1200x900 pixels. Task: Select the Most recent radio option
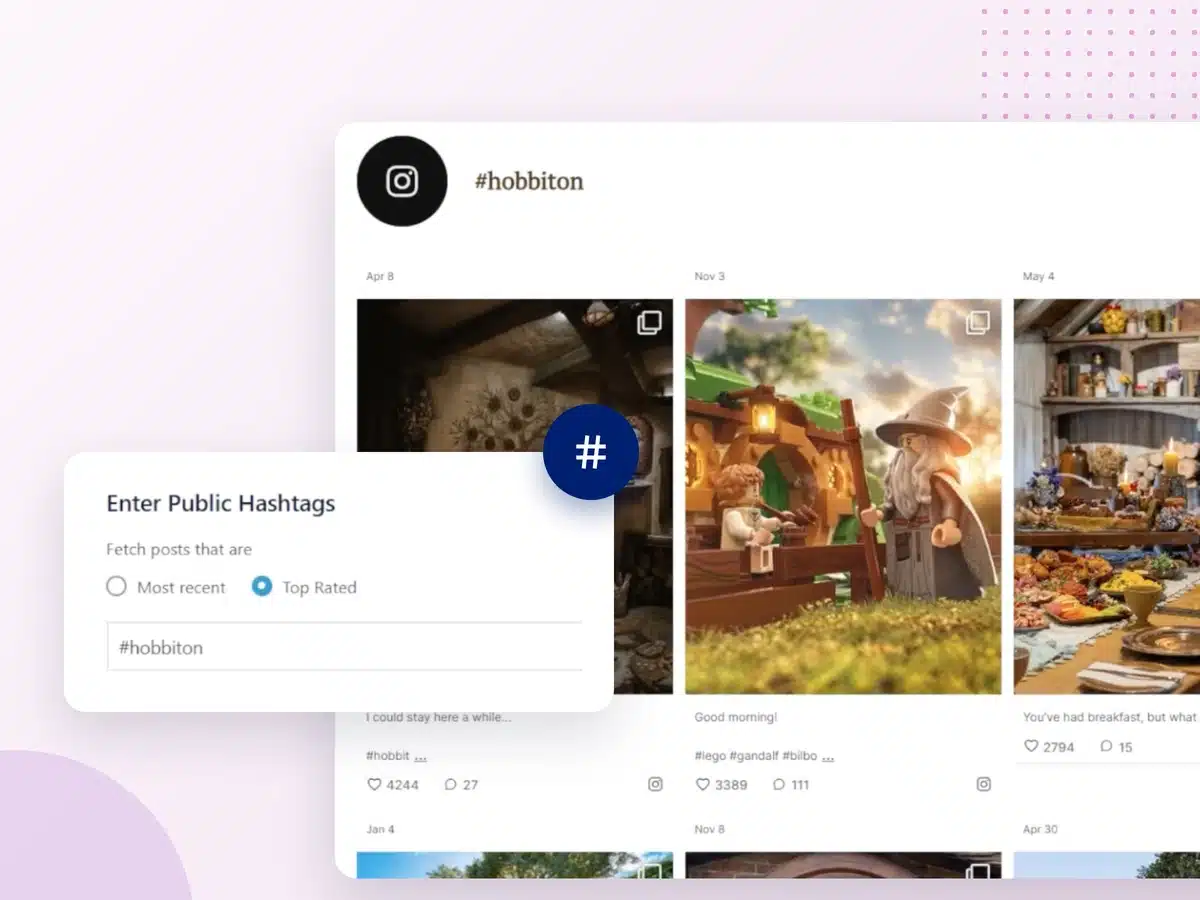(x=117, y=587)
